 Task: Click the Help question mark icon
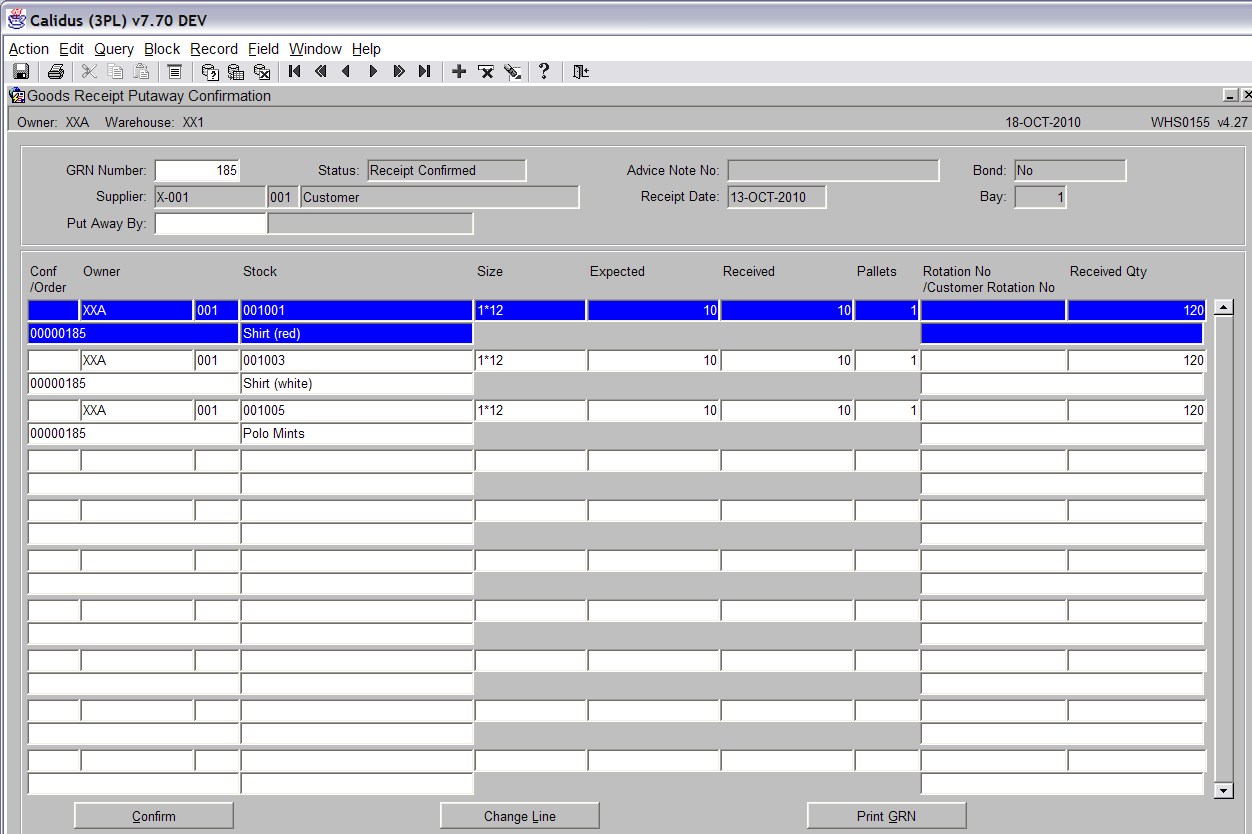click(544, 71)
